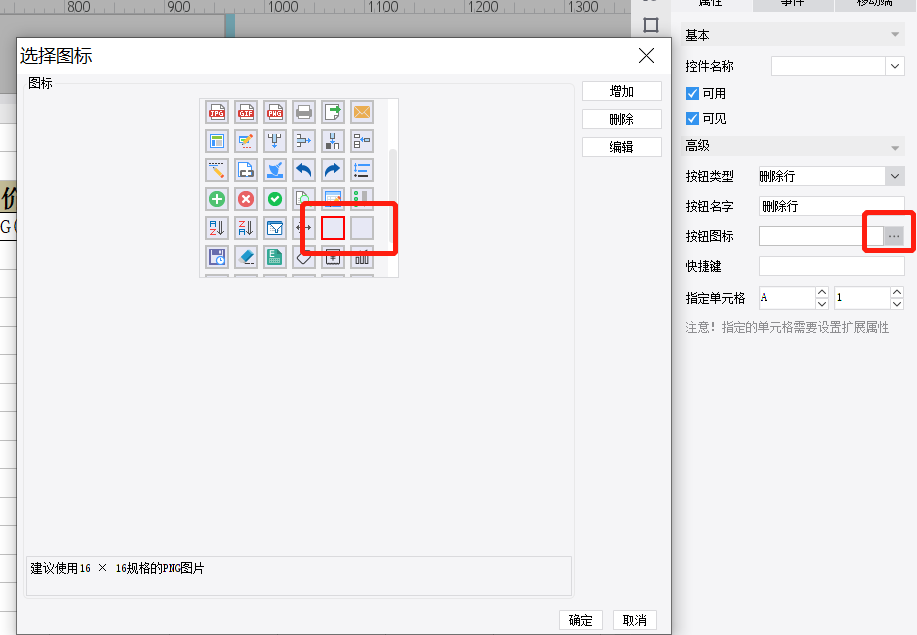The width and height of the screenshot is (917, 635).
Task: Click the 快捷键 input field
Action: coord(832,266)
